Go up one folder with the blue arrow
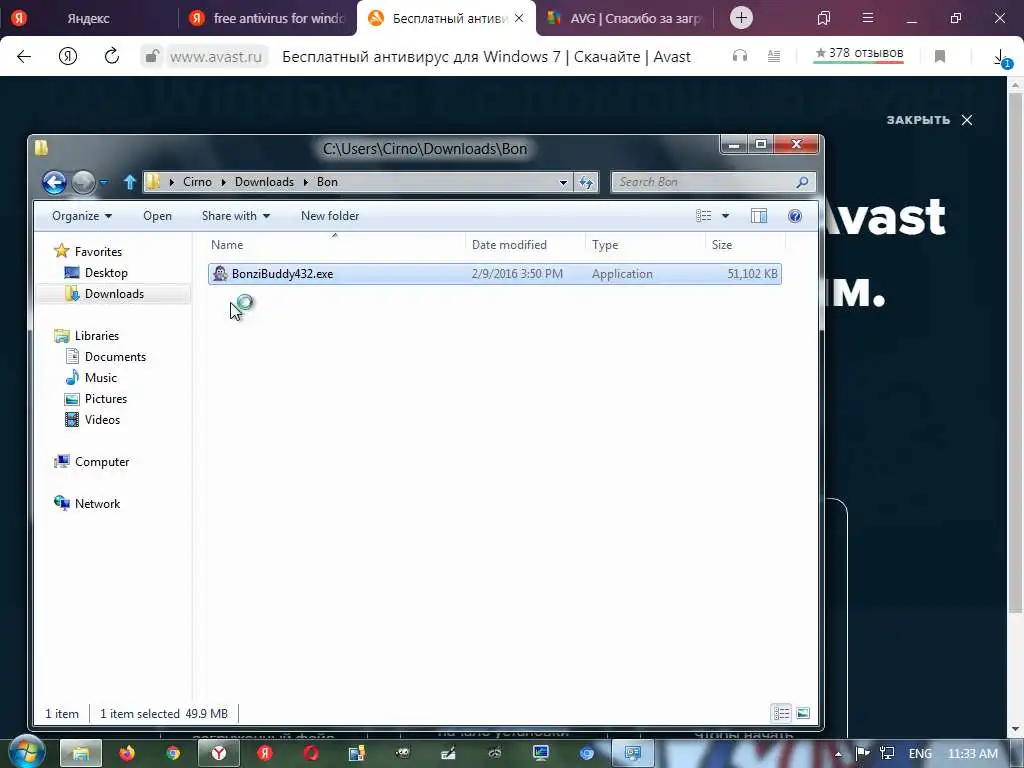 point(129,182)
